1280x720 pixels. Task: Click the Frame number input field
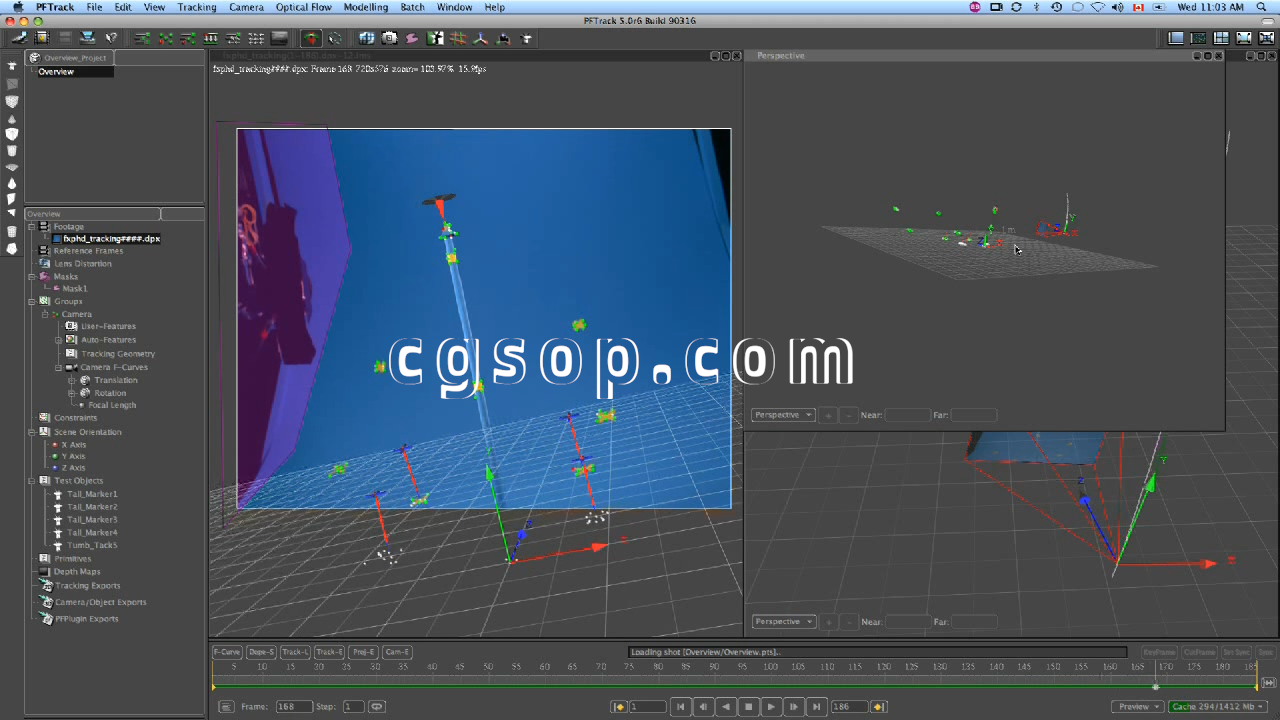294,707
